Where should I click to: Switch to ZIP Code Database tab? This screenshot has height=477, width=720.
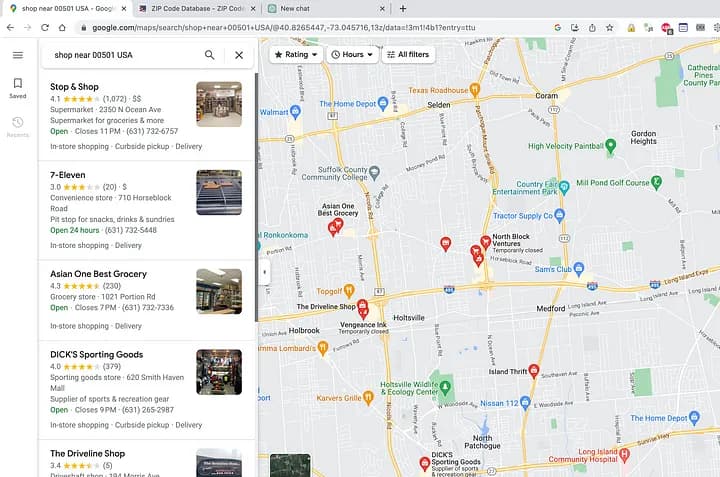pyautogui.click(x=197, y=8)
